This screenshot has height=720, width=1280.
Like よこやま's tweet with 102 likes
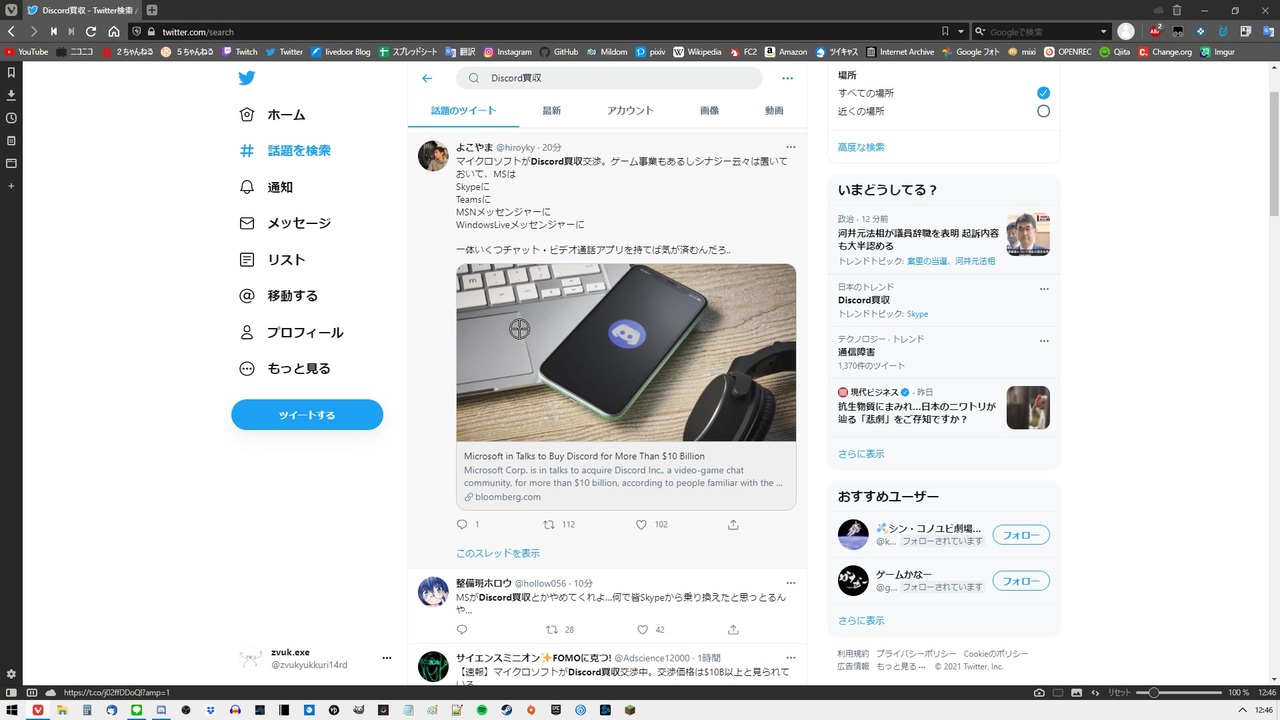click(642, 524)
